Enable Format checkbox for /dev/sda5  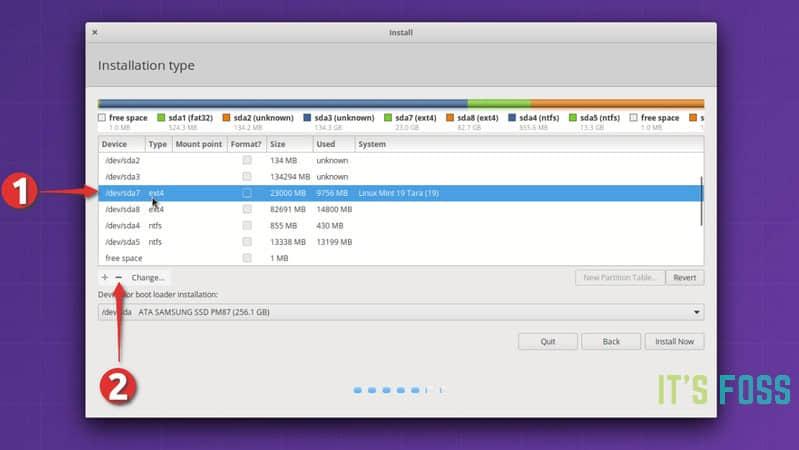247,242
